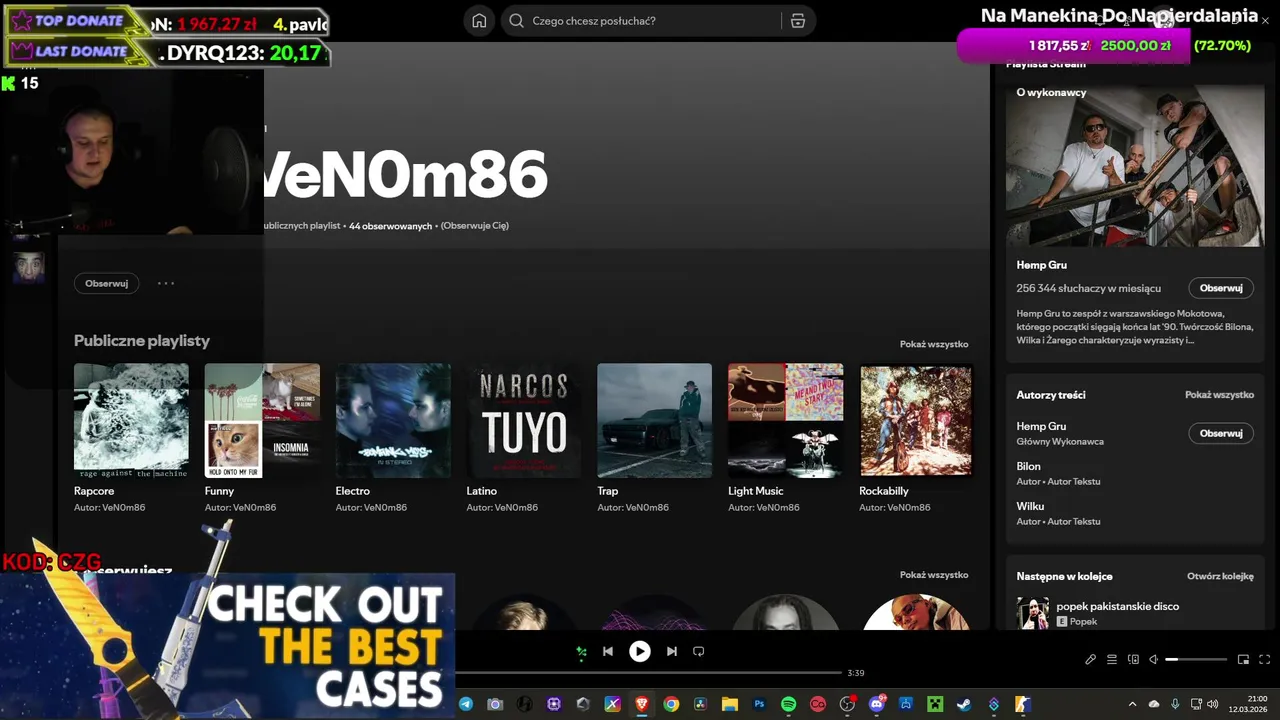The height and width of the screenshot is (720, 1280).
Task: Click the '44 obserwowanych' followers link
Action: point(390,226)
